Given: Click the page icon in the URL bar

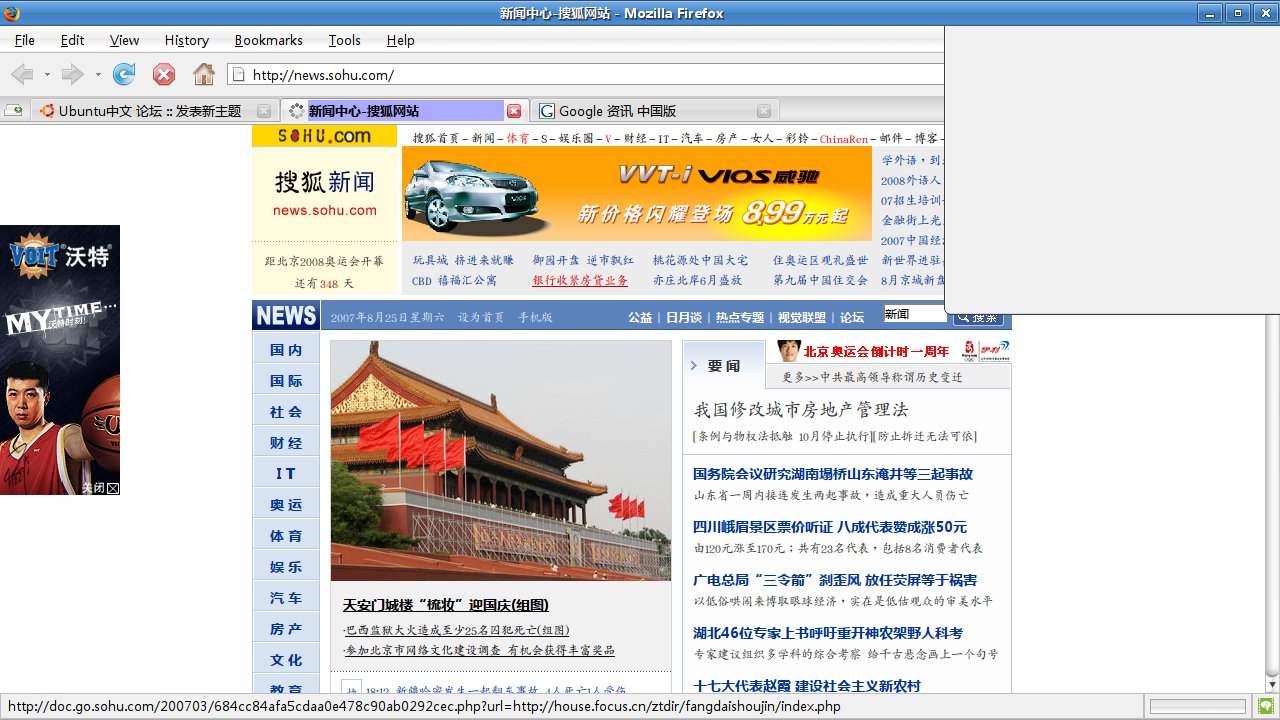Looking at the screenshot, I should pyautogui.click(x=239, y=75).
